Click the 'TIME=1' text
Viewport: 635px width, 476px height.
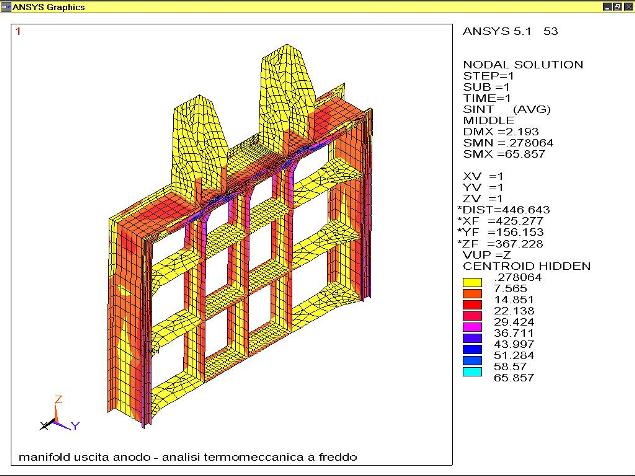click(487, 98)
